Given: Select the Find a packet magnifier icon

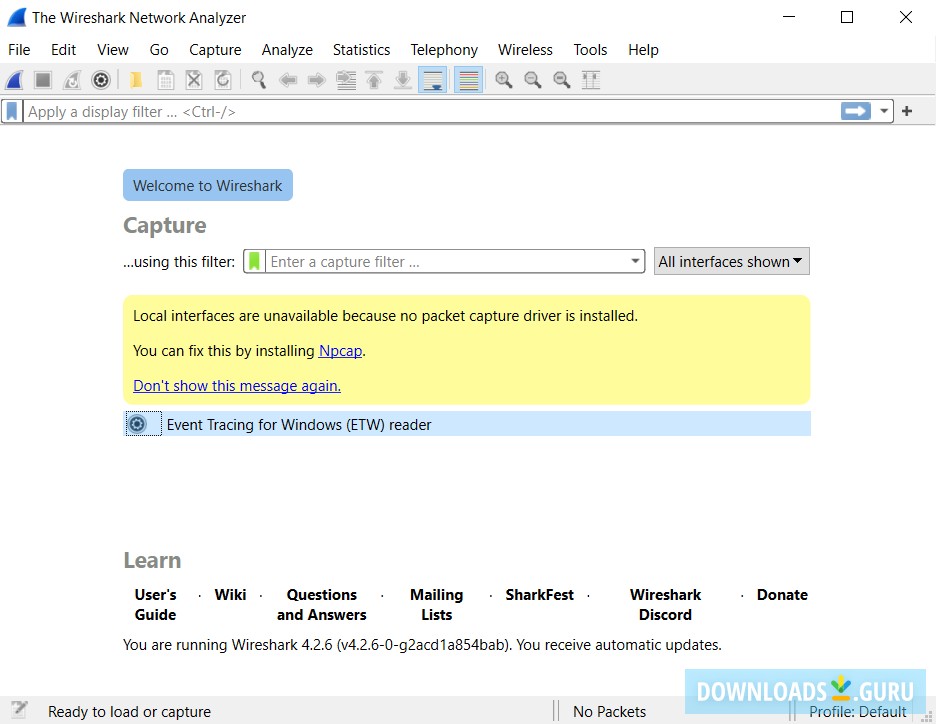Looking at the screenshot, I should point(258,79).
